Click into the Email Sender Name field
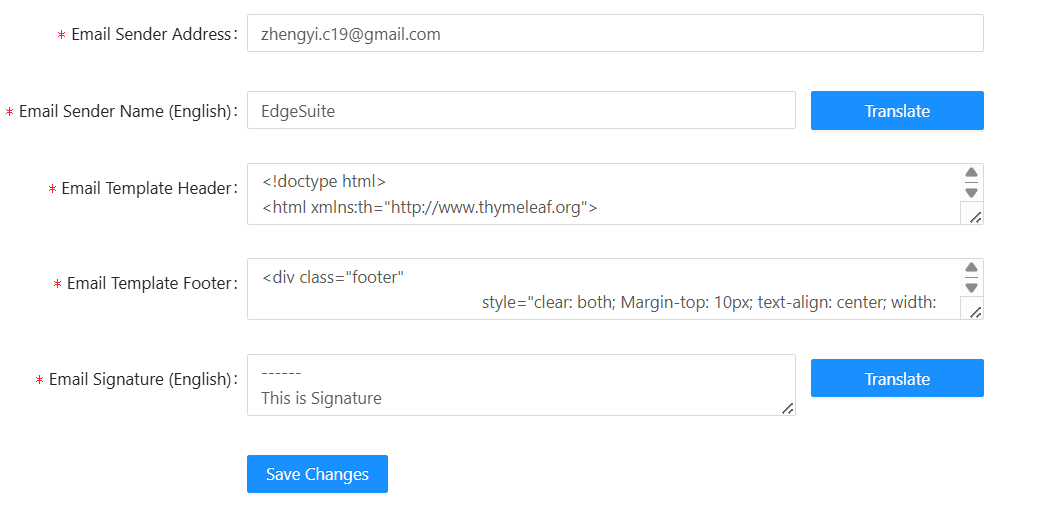 click(x=521, y=111)
